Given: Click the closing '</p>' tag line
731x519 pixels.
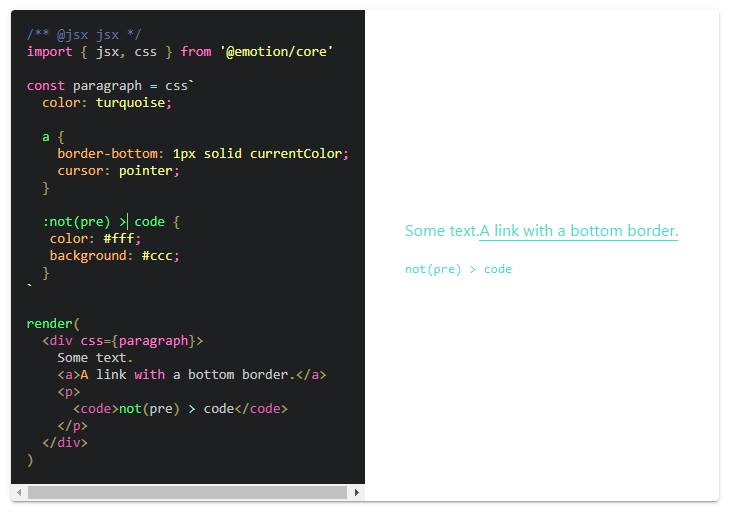Looking at the screenshot, I should pyautogui.click(x=72, y=426).
